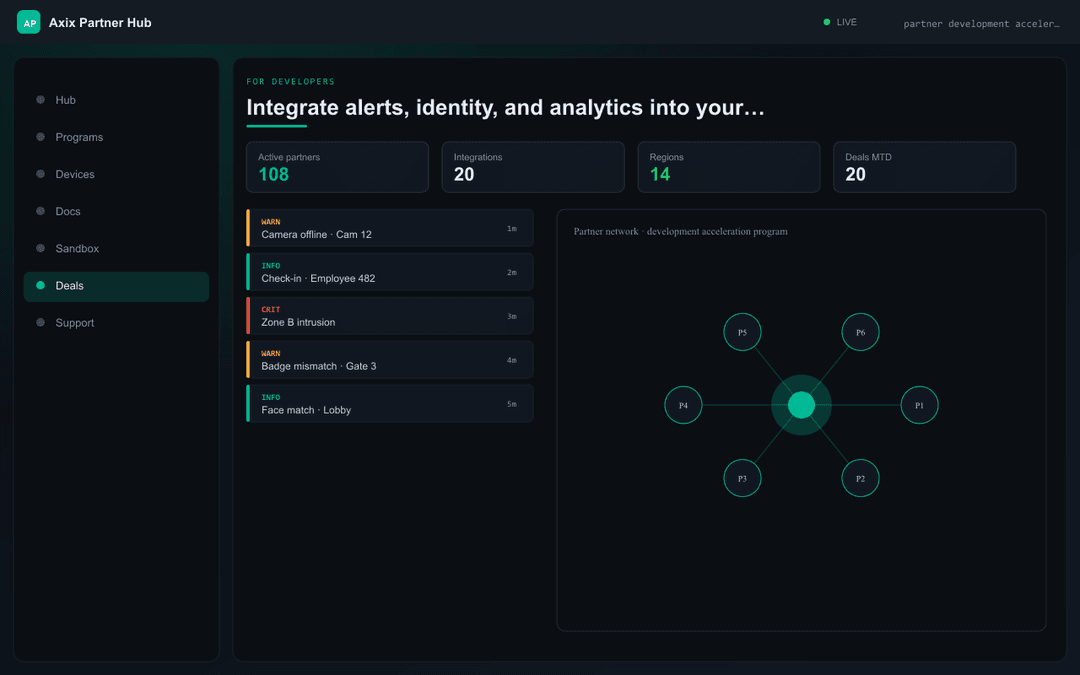The height and width of the screenshot is (675, 1080).
Task: Select the Face match Lobby alert
Action: pos(390,404)
